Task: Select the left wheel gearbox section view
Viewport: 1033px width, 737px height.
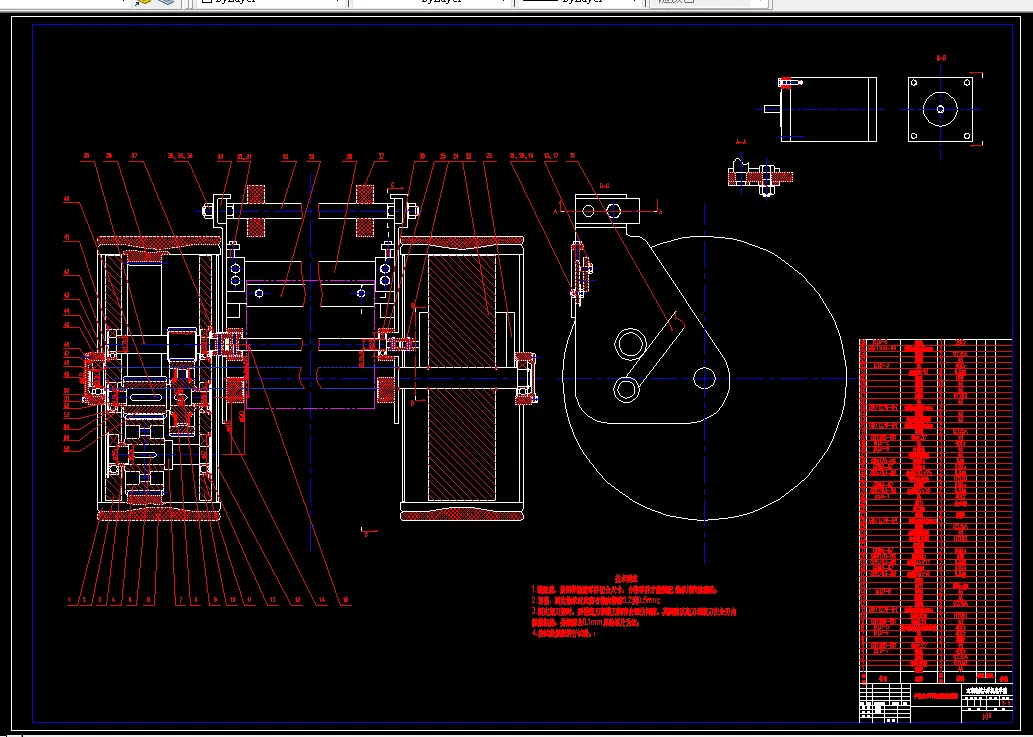Action: (x=159, y=379)
